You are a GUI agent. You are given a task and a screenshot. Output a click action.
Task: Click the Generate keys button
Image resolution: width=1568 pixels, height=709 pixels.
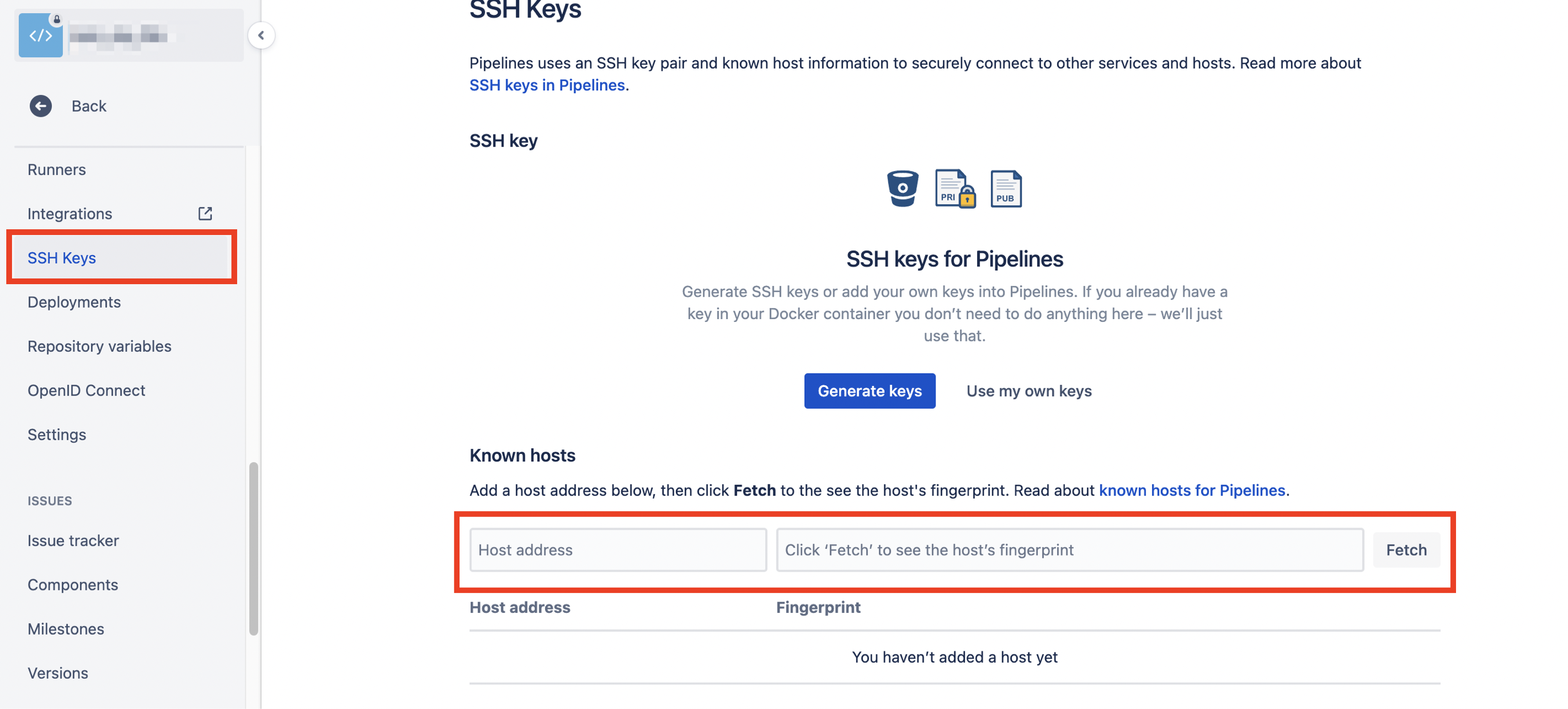[870, 391]
